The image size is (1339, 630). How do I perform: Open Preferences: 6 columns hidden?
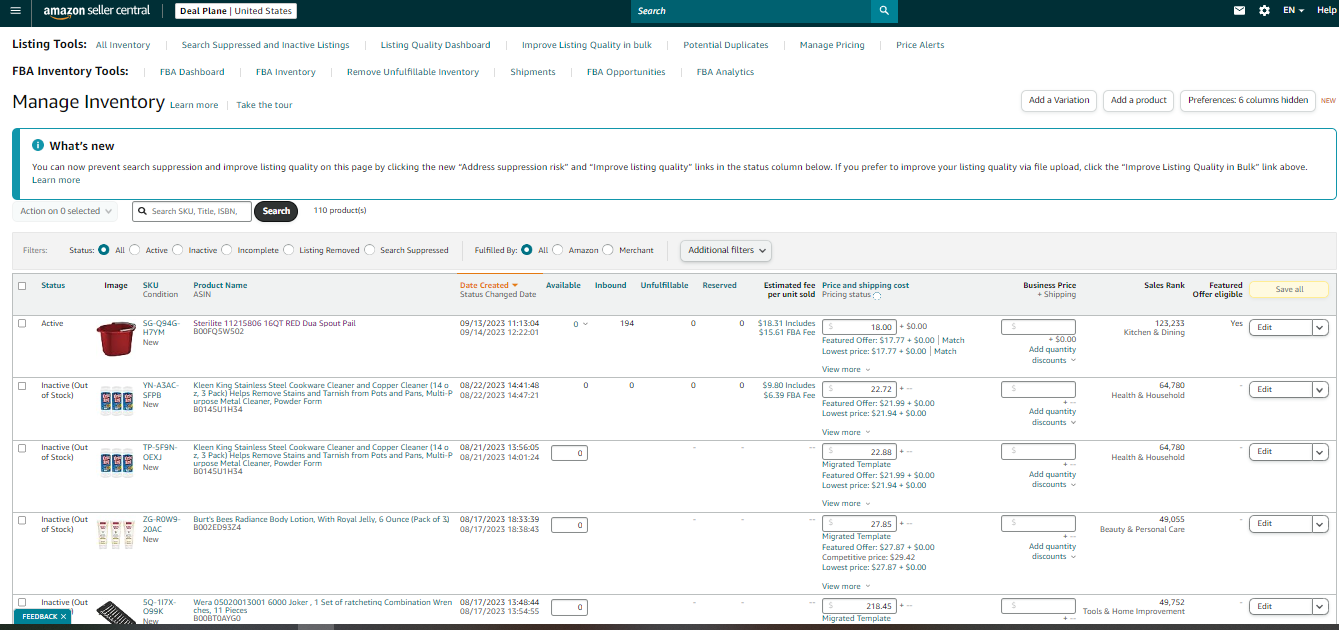tap(1248, 100)
